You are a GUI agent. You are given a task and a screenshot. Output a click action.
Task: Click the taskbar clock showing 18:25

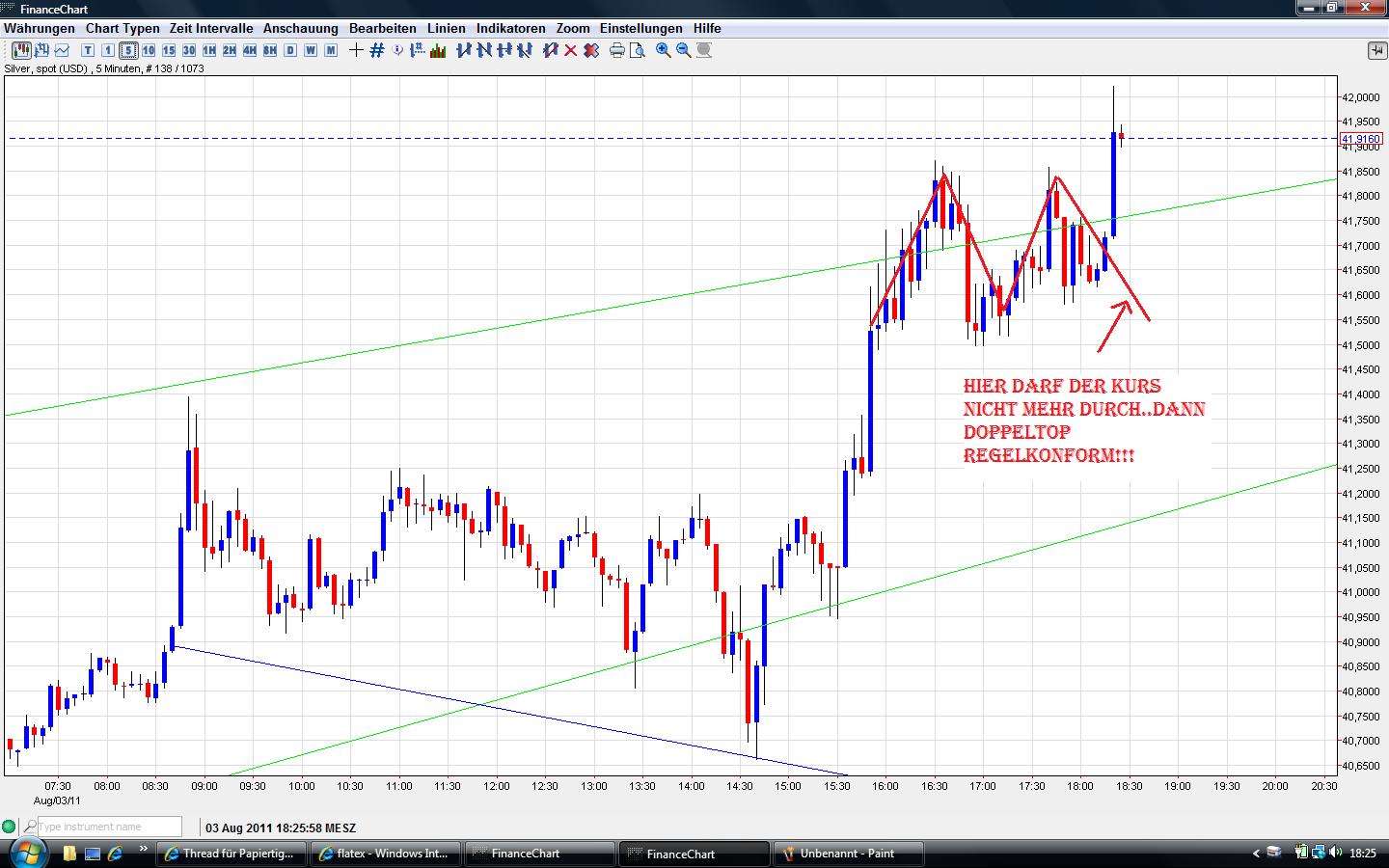click(1363, 854)
